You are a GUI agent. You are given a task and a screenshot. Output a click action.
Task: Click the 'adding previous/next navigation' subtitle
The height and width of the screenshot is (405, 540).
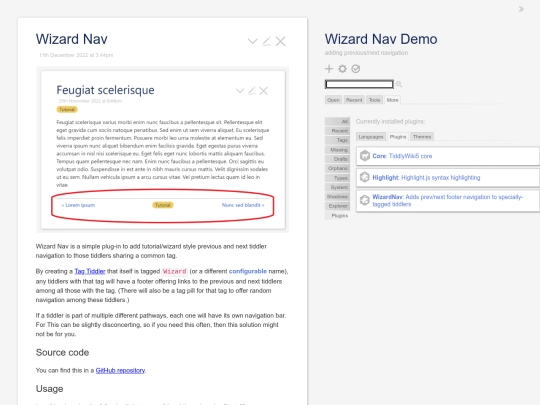366,53
